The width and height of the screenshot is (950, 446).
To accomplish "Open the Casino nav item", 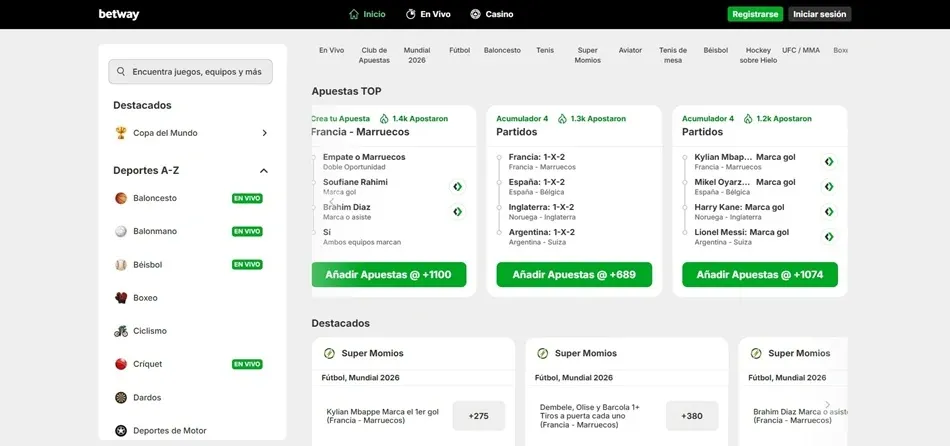I will pyautogui.click(x=492, y=14).
